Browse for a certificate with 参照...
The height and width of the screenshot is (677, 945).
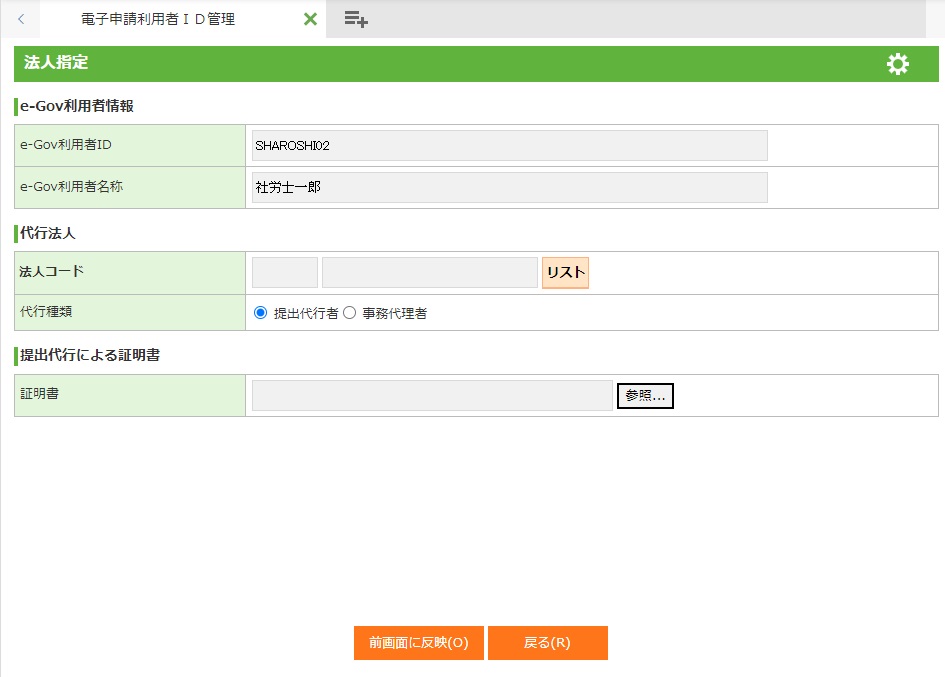pos(645,396)
